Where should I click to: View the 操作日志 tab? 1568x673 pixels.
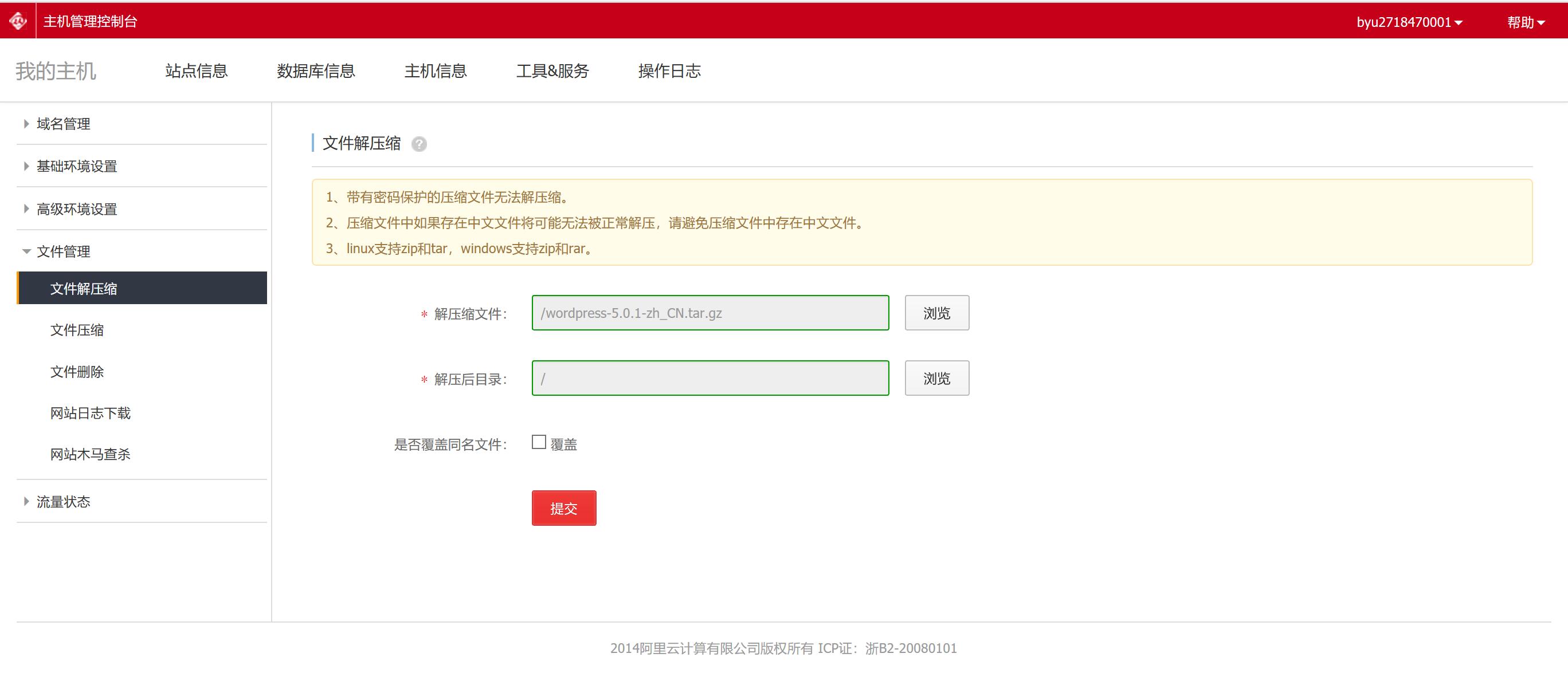[x=669, y=71]
